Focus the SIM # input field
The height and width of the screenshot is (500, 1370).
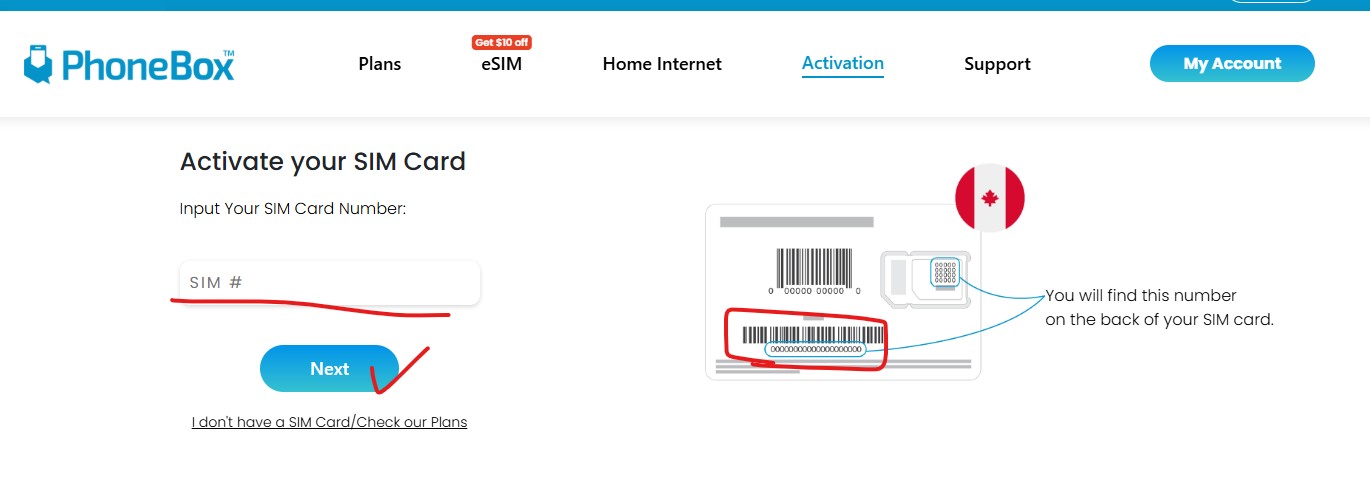[330, 283]
